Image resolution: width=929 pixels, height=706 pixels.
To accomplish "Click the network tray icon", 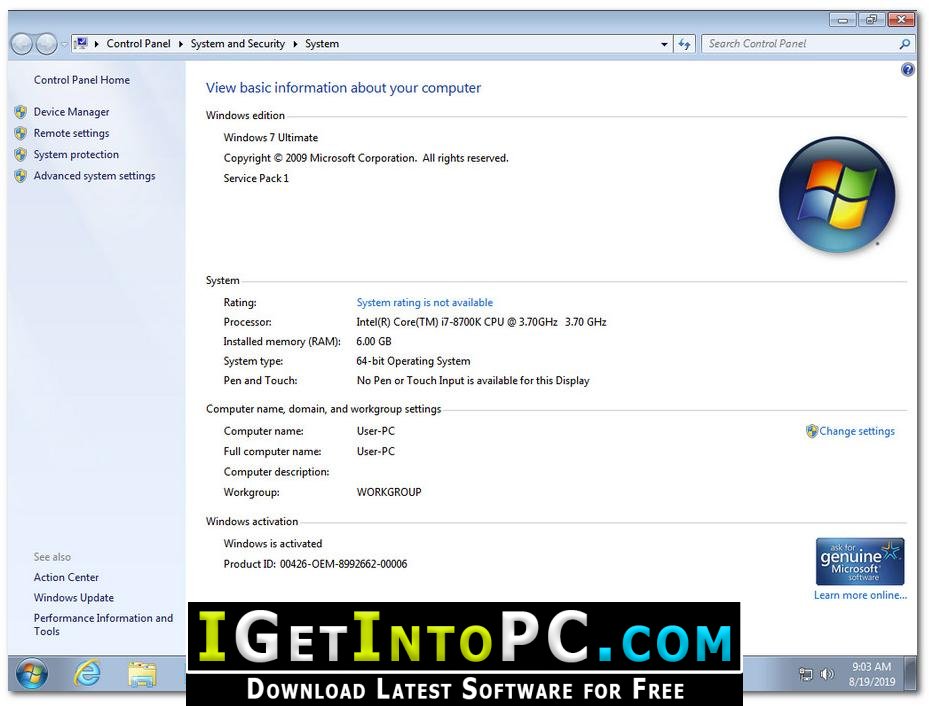I will click(x=806, y=674).
